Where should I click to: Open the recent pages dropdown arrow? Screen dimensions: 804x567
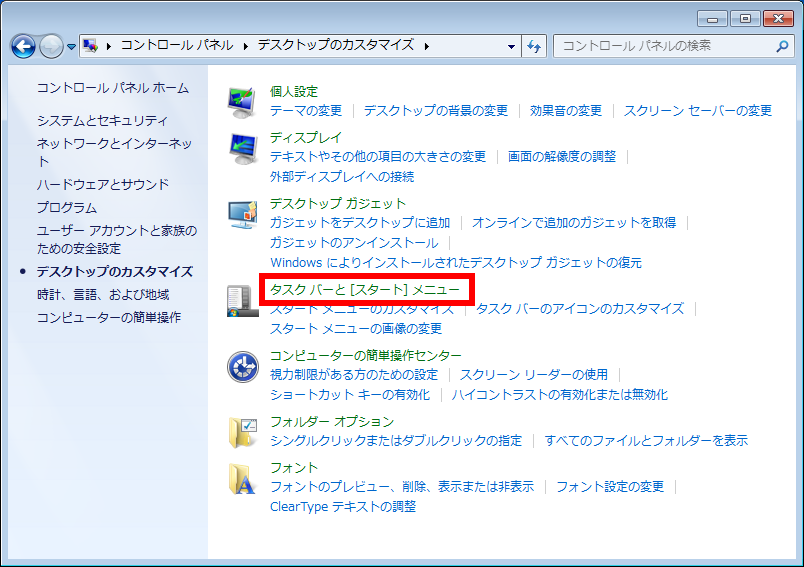coord(71,47)
